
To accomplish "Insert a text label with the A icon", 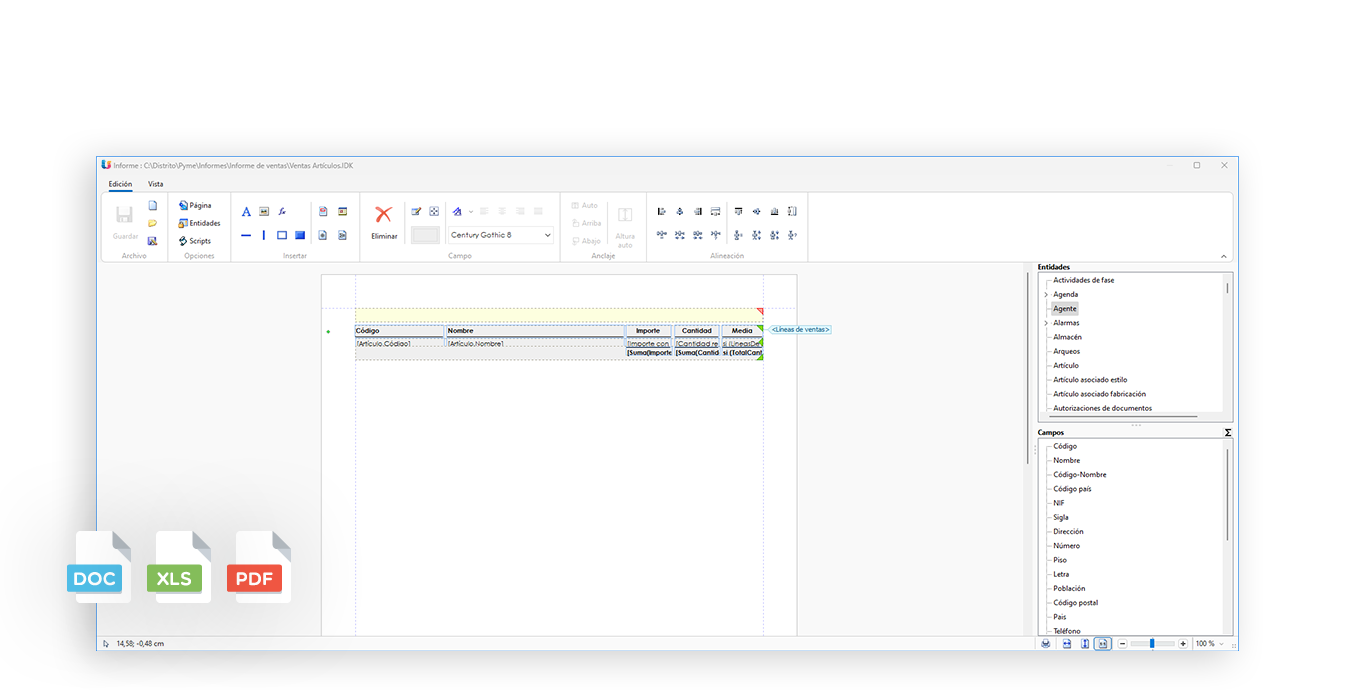I will point(246,212).
